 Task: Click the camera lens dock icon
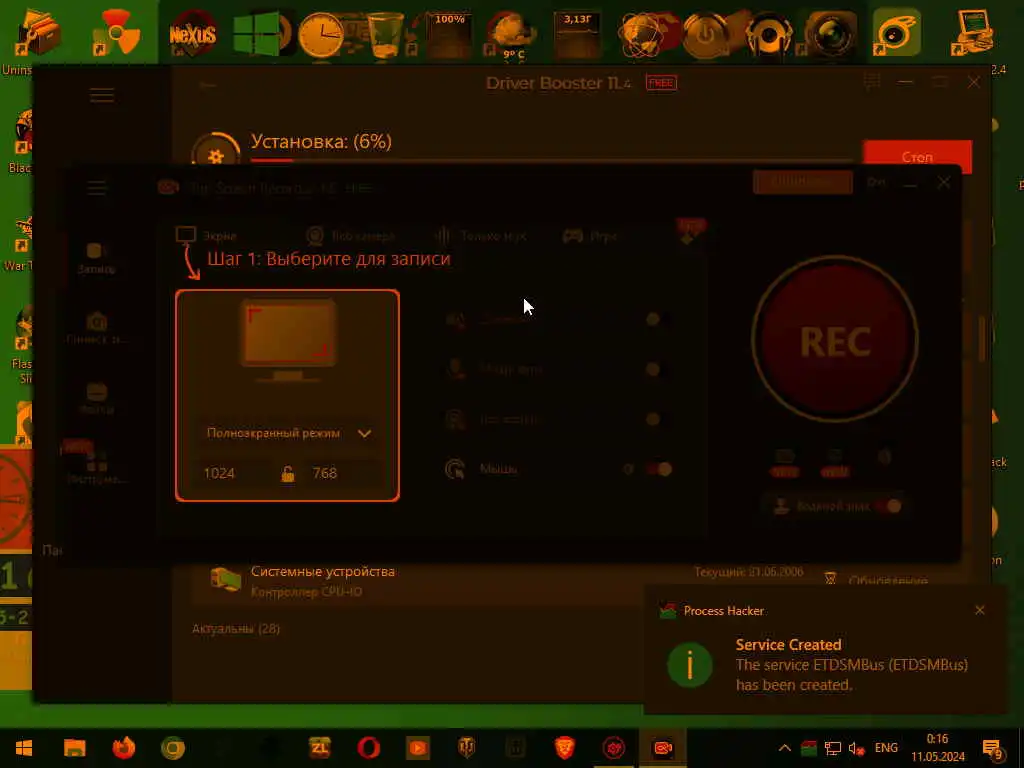(x=831, y=34)
